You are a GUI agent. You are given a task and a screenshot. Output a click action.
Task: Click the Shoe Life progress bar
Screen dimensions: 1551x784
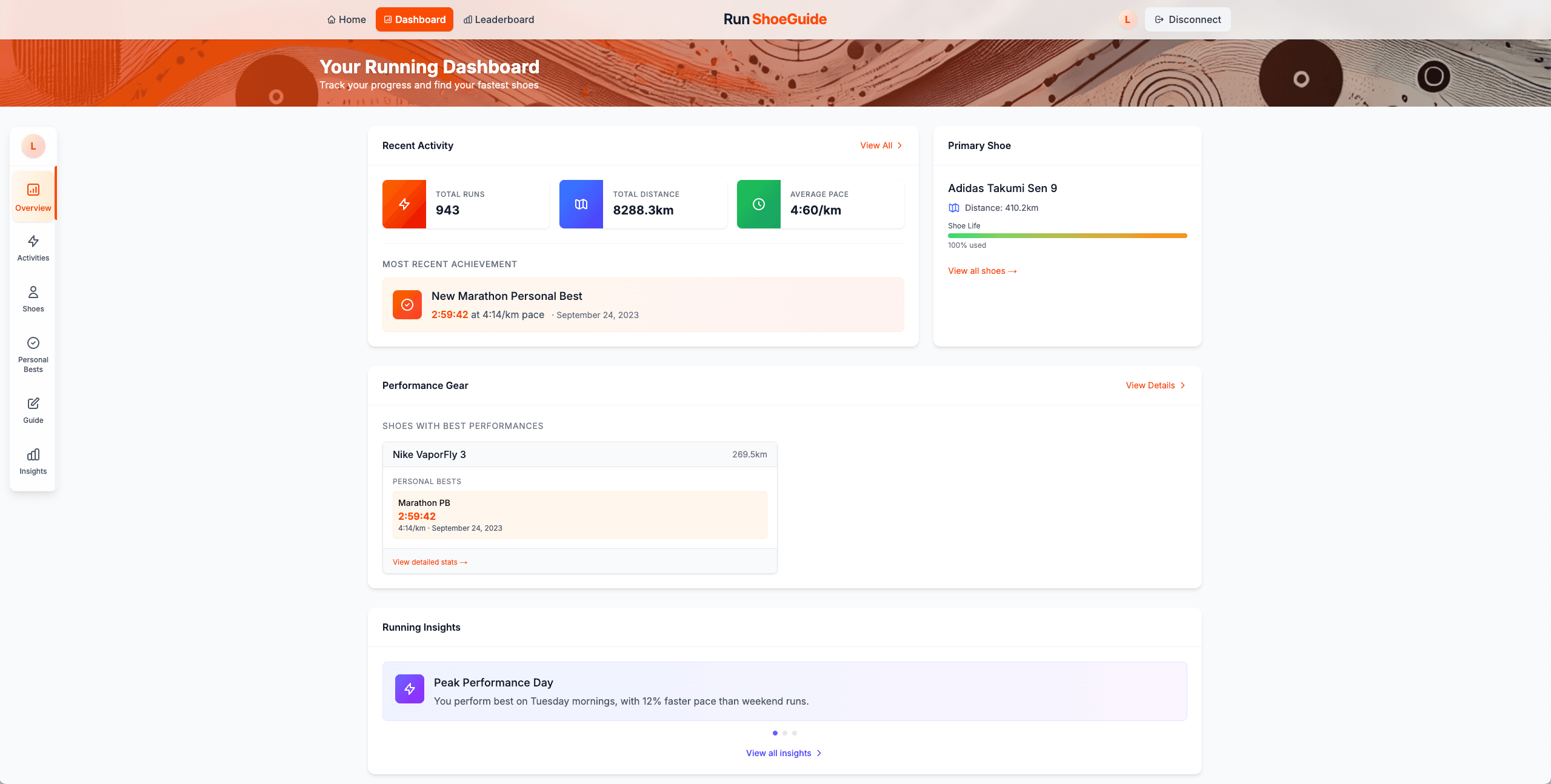tap(1067, 236)
